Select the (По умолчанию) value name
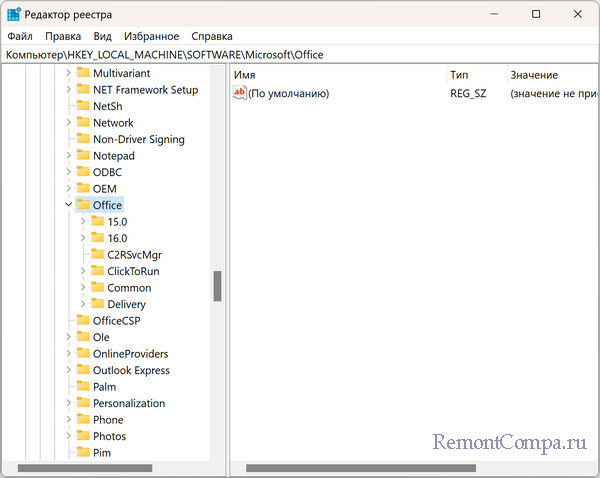 point(289,93)
